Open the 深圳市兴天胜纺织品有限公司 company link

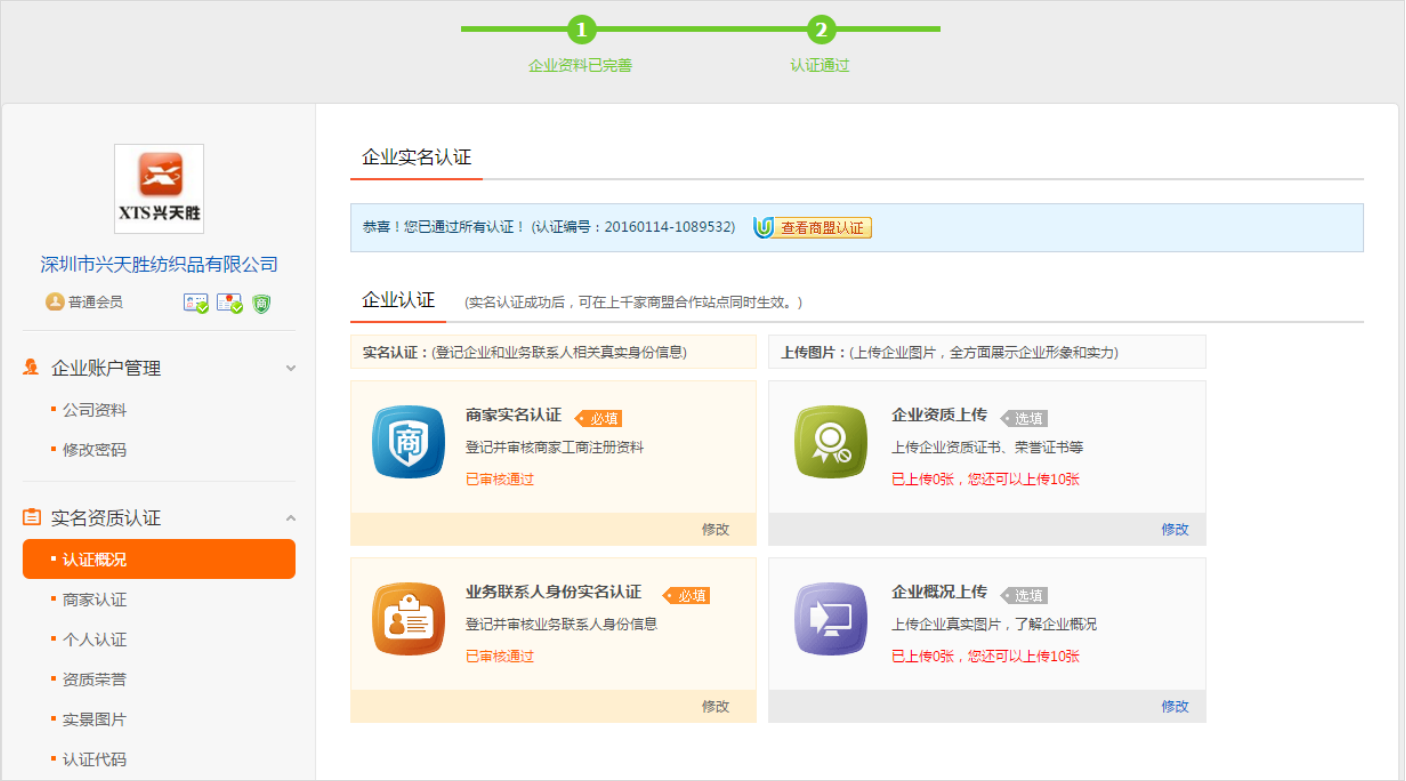pos(159,265)
